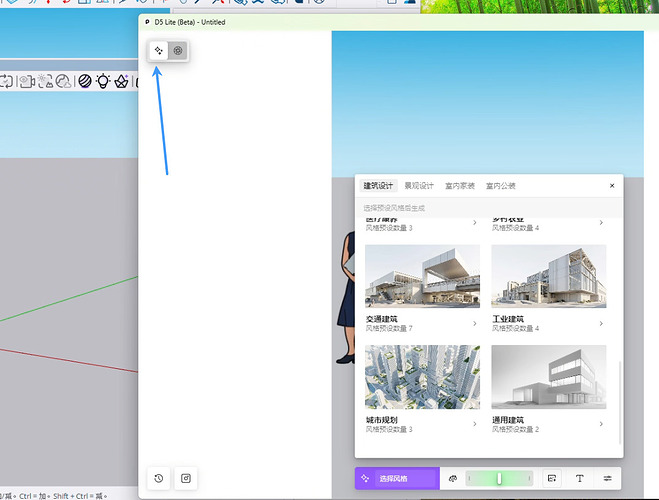Switch to the circular render mode icon
The image size is (659, 500).
tap(177, 50)
